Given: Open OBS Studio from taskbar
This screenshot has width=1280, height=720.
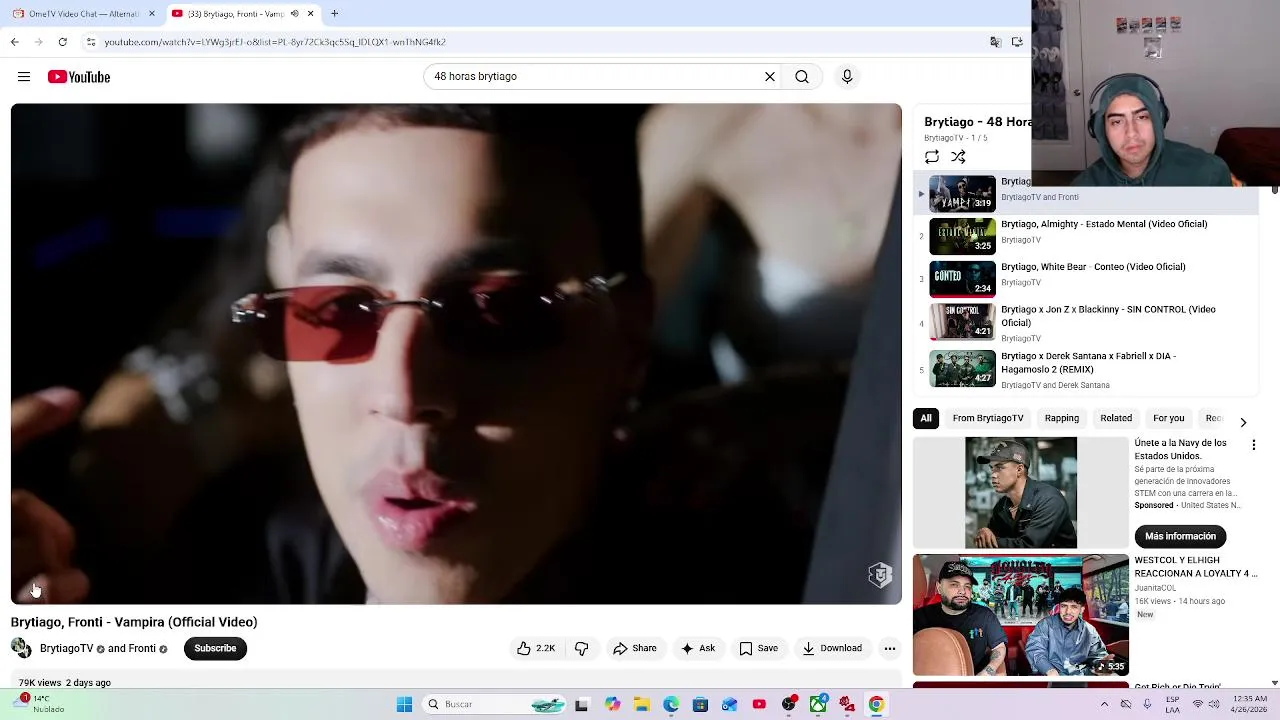Looking at the screenshot, I should (x=789, y=704).
